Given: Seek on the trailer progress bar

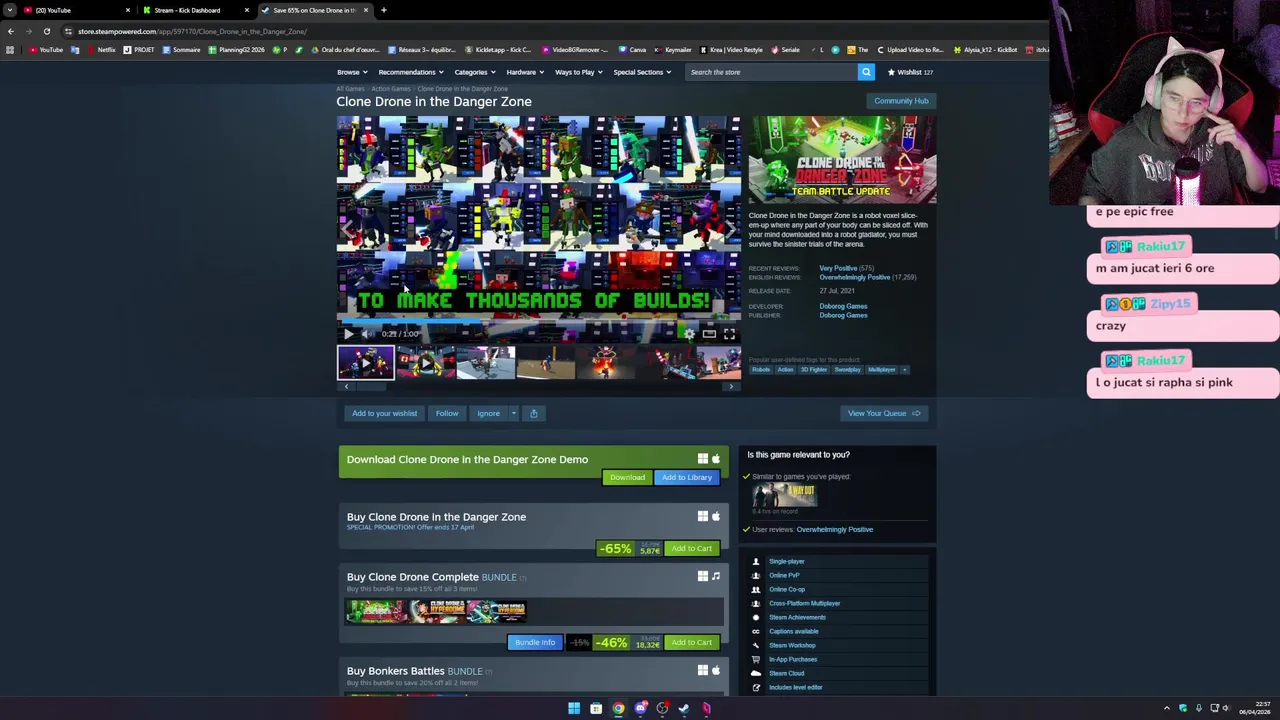Looking at the screenshot, I should click(x=539, y=322).
